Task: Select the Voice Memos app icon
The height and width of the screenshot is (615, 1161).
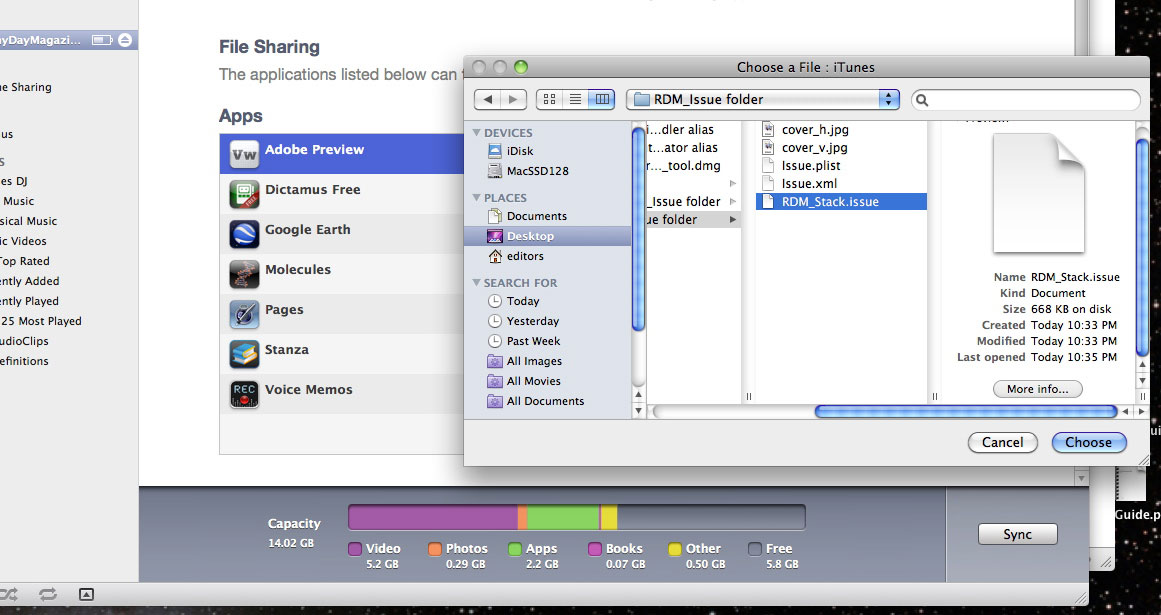Action: [x=244, y=394]
